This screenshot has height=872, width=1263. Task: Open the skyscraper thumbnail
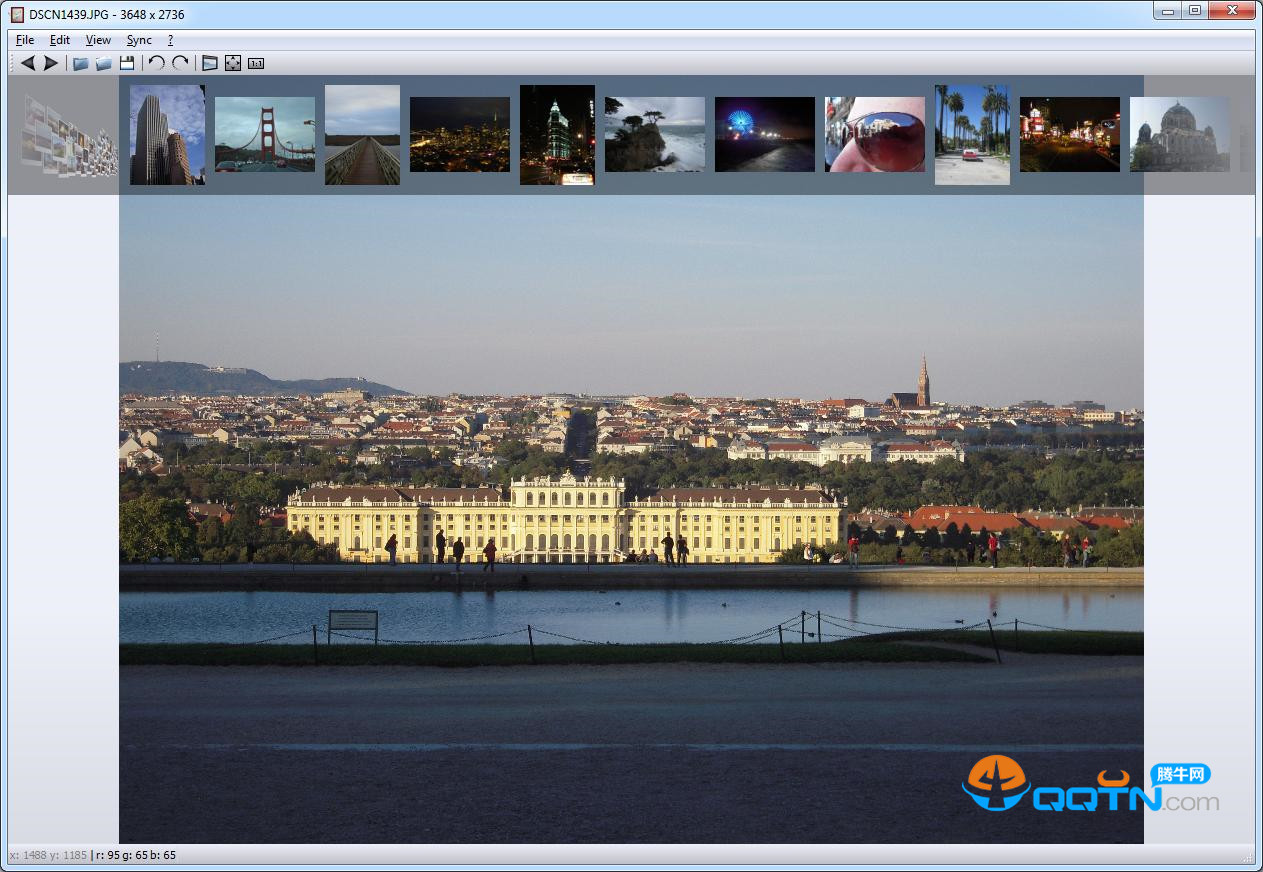tap(167, 134)
